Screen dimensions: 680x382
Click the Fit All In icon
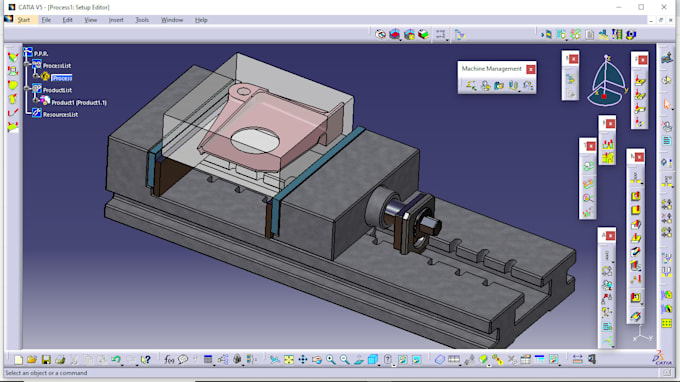[289, 359]
